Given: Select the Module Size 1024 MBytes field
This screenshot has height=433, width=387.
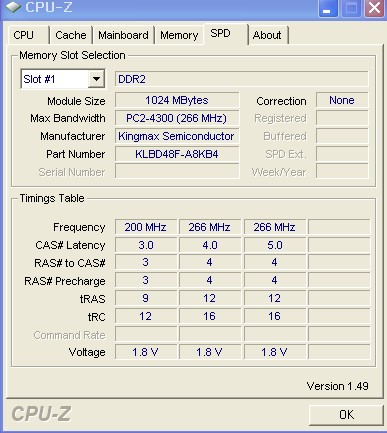Looking at the screenshot, I should coord(177,100).
